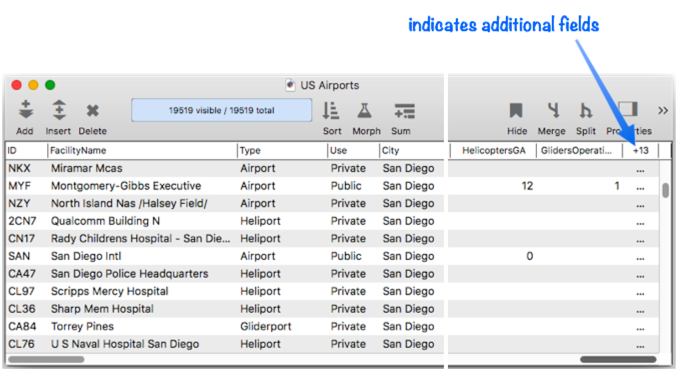The height and width of the screenshot is (371, 678).
Task: Click the Merge fields icon
Action: tap(552, 111)
